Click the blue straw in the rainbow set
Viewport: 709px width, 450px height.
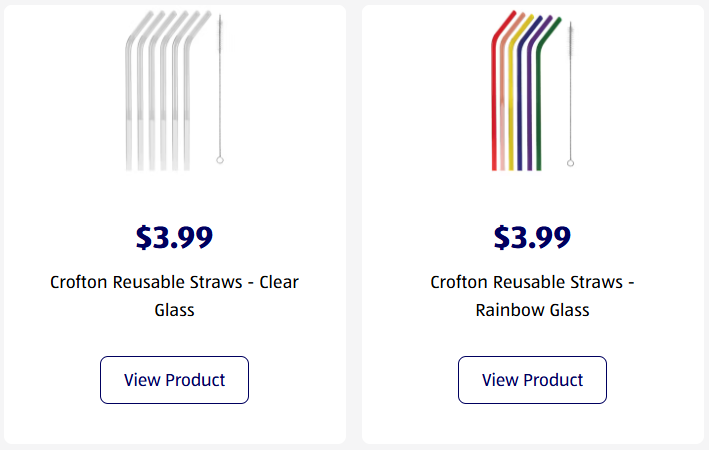(x=521, y=110)
